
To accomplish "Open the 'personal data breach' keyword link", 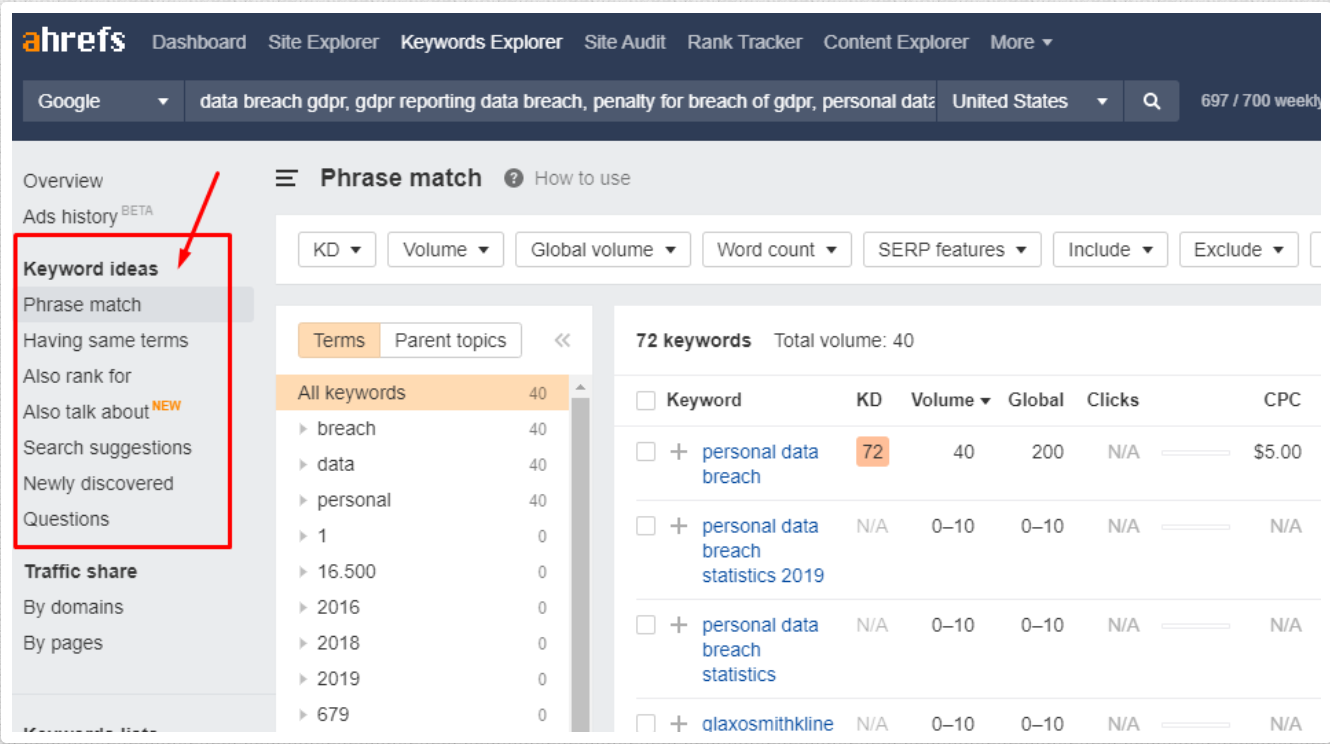I will coord(760,464).
